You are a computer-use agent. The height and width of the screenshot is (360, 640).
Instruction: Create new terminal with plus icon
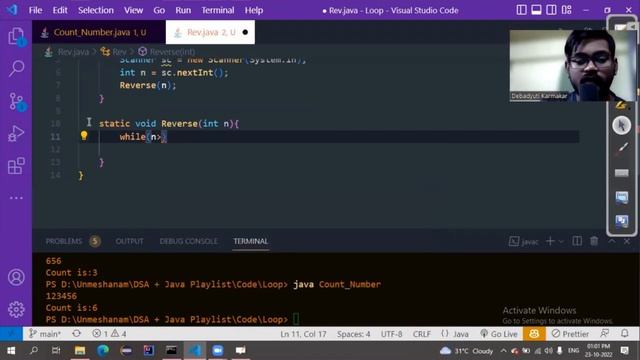point(550,241)
